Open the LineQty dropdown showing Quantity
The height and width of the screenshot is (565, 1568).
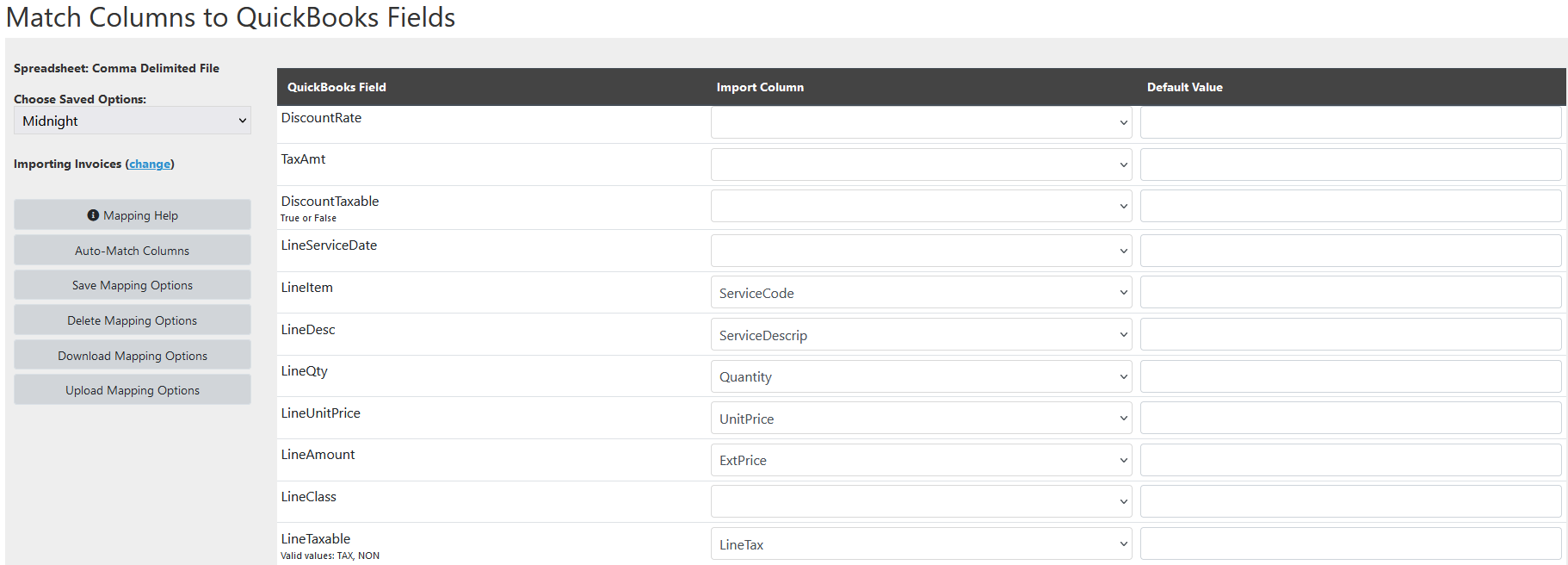point(922,376)
